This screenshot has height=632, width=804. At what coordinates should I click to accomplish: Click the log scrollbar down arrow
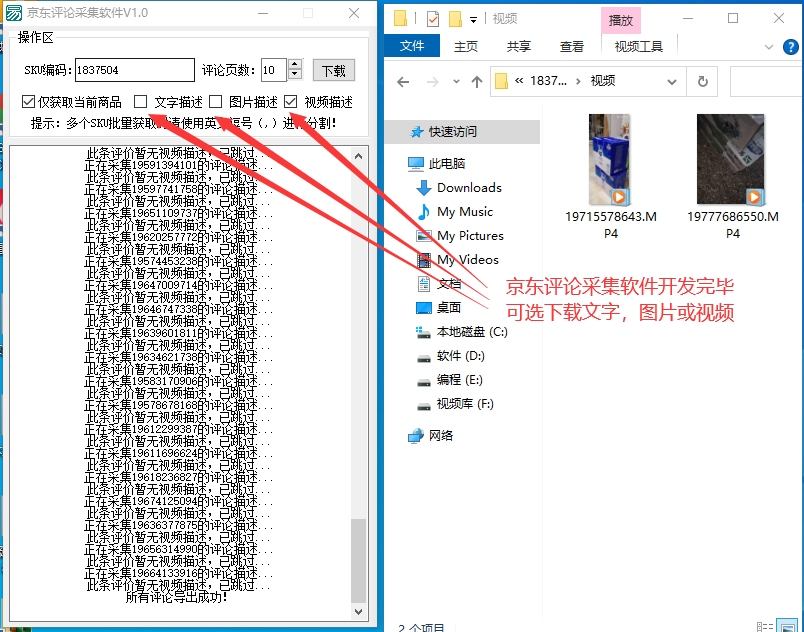click(x=358, y=611)
